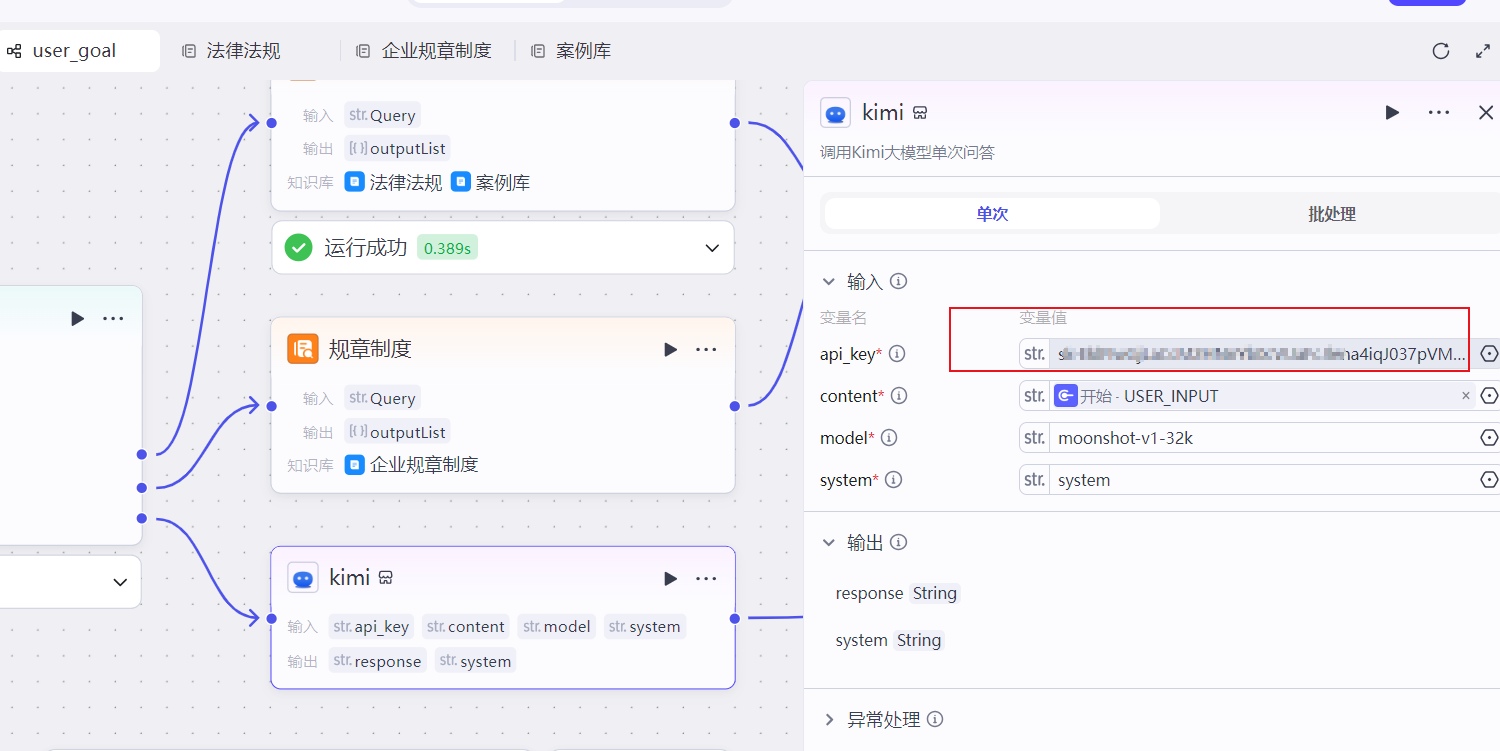Screen dimensions: 1500x751
Task: Run the kimi node on canvas
Action: pos(670,578)
